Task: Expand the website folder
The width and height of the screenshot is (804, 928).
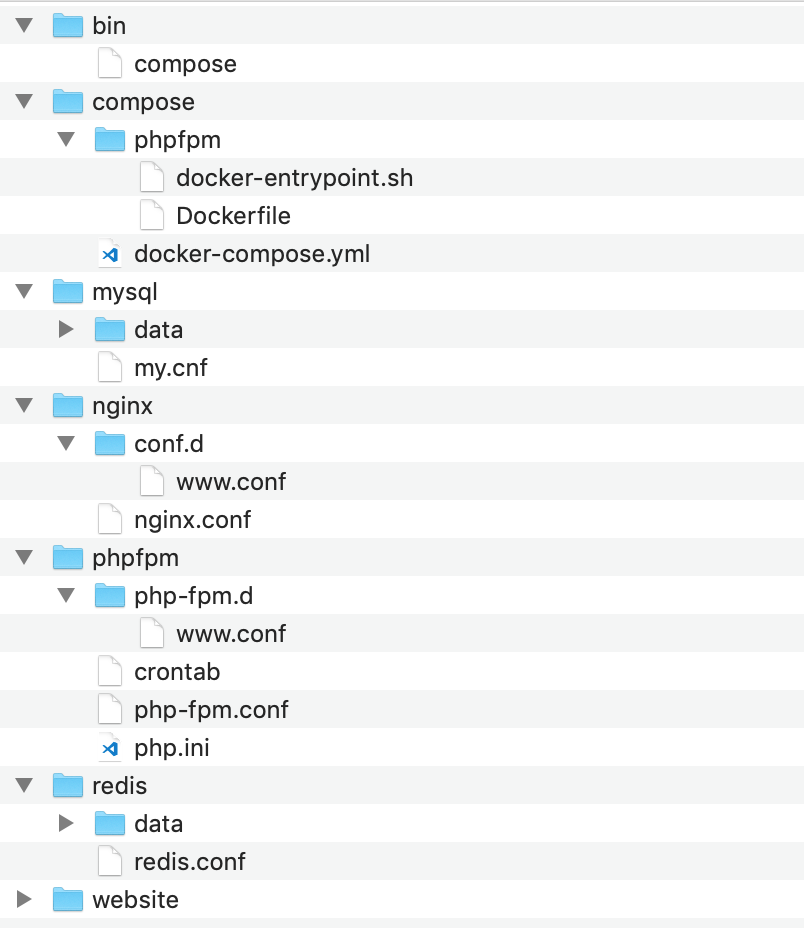Action: 23,899
